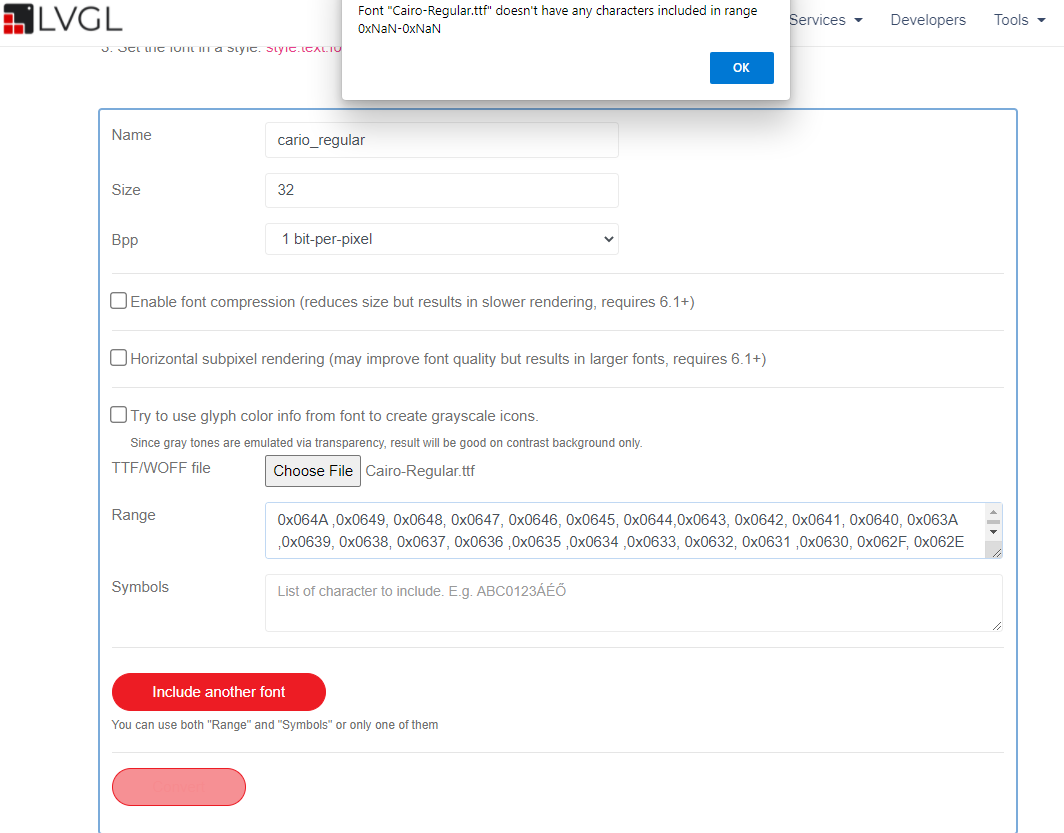Click the Range box resize handle
The image size is (1064, 833).
click(x=996, y=553)
